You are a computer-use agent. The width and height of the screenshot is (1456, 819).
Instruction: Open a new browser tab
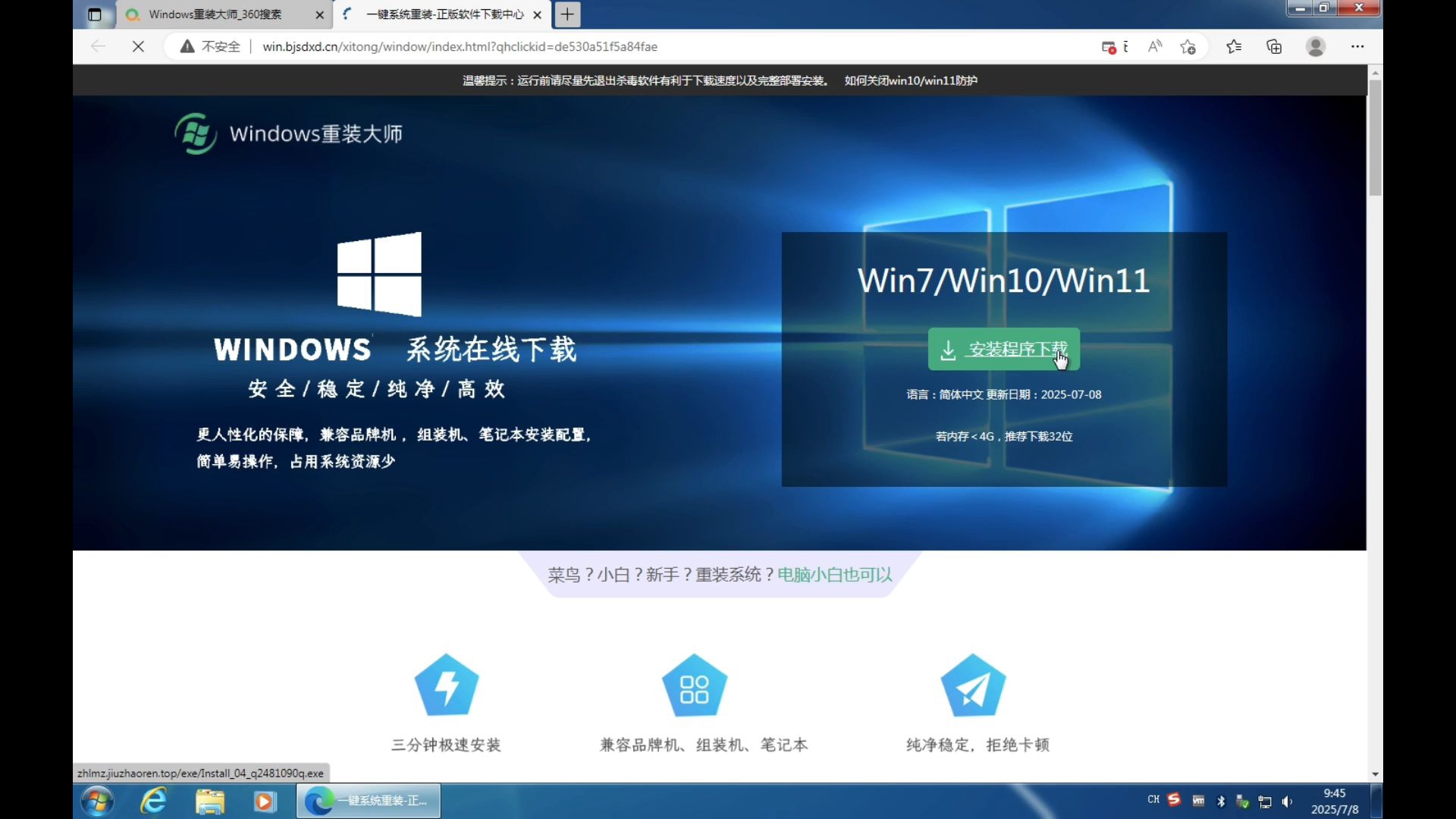(567, 14)
